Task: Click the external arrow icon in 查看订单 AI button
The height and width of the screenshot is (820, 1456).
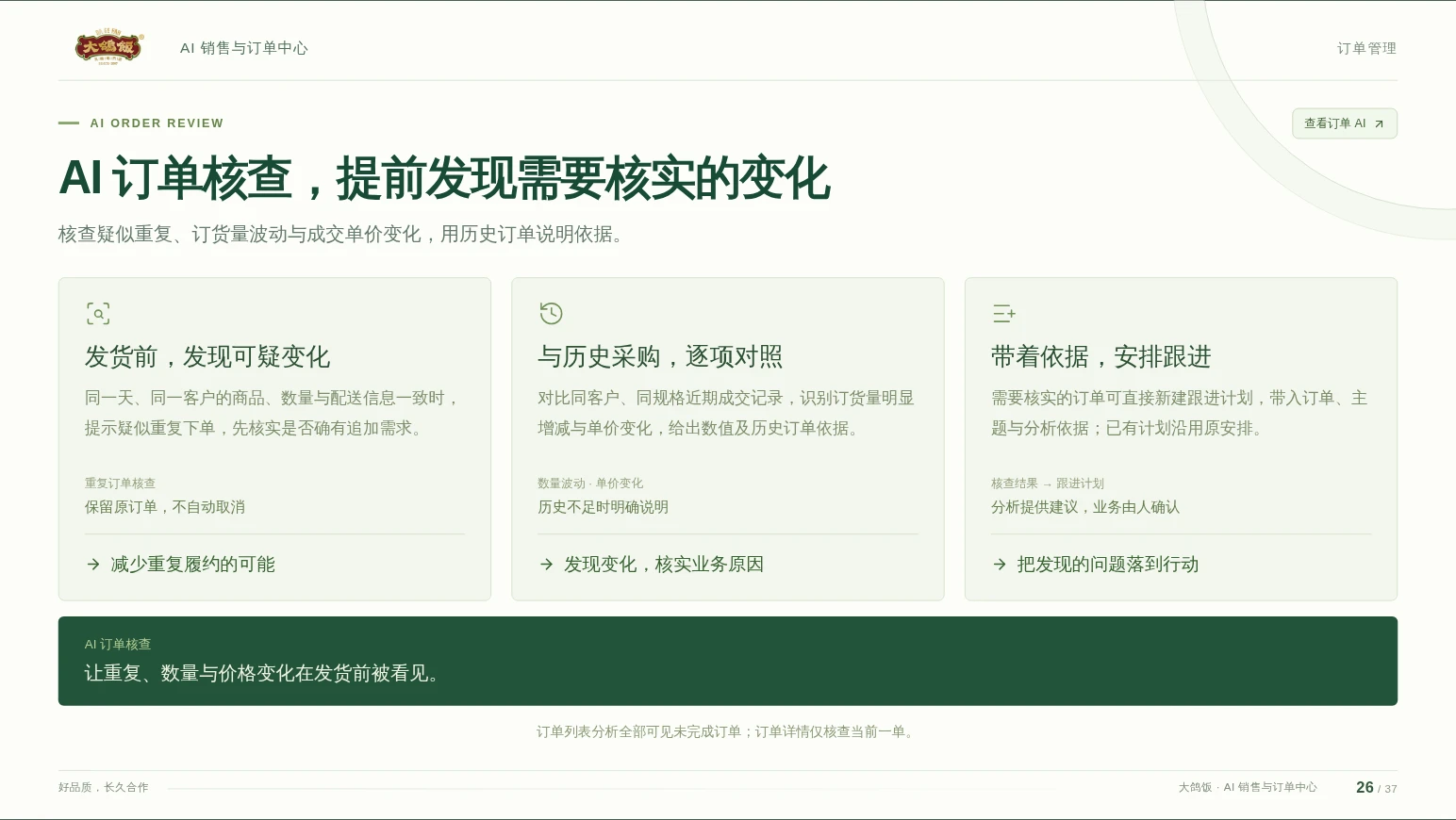Action: (1379, 123)
